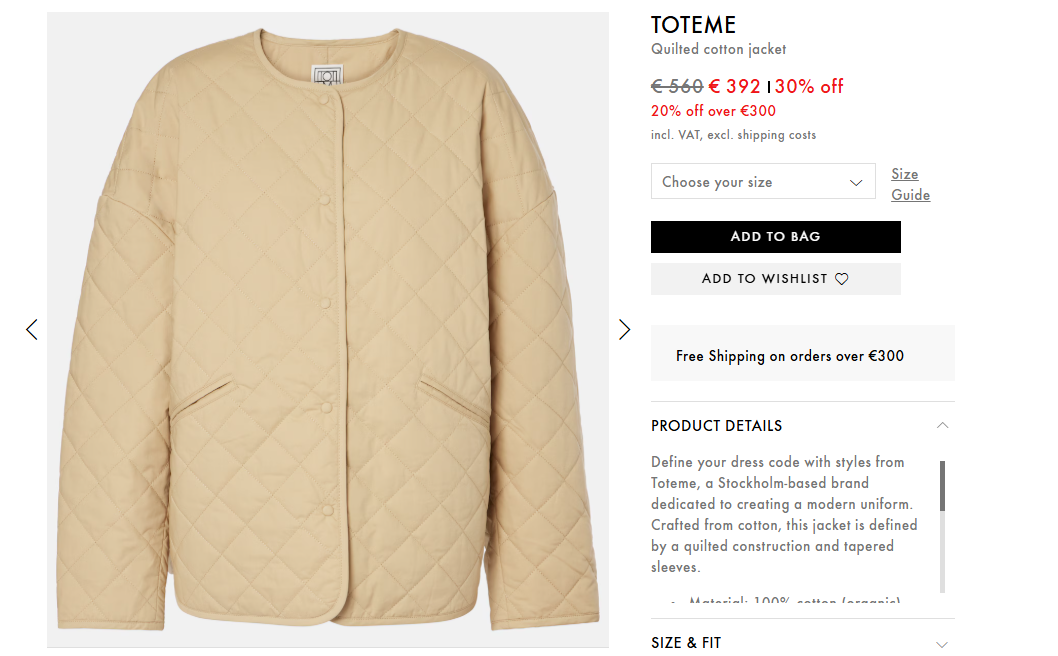
Task: Open the Choose your size dropdown
Action: 762,182
